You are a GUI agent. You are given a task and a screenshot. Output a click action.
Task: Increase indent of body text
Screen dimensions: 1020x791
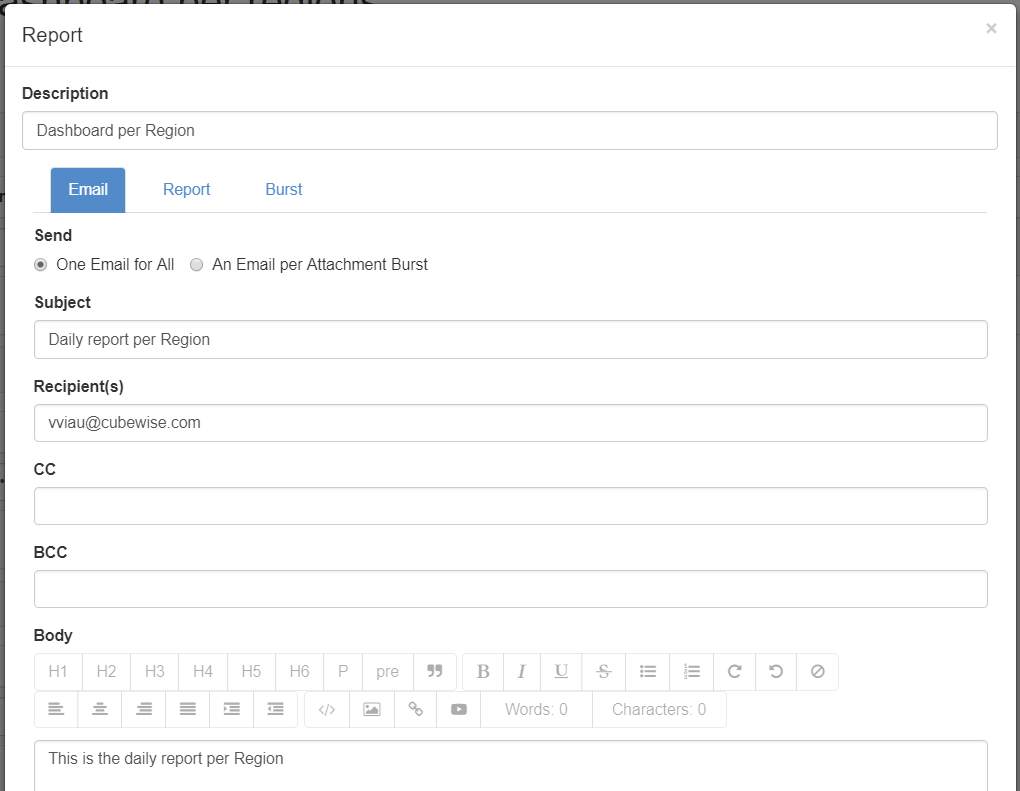232,709
